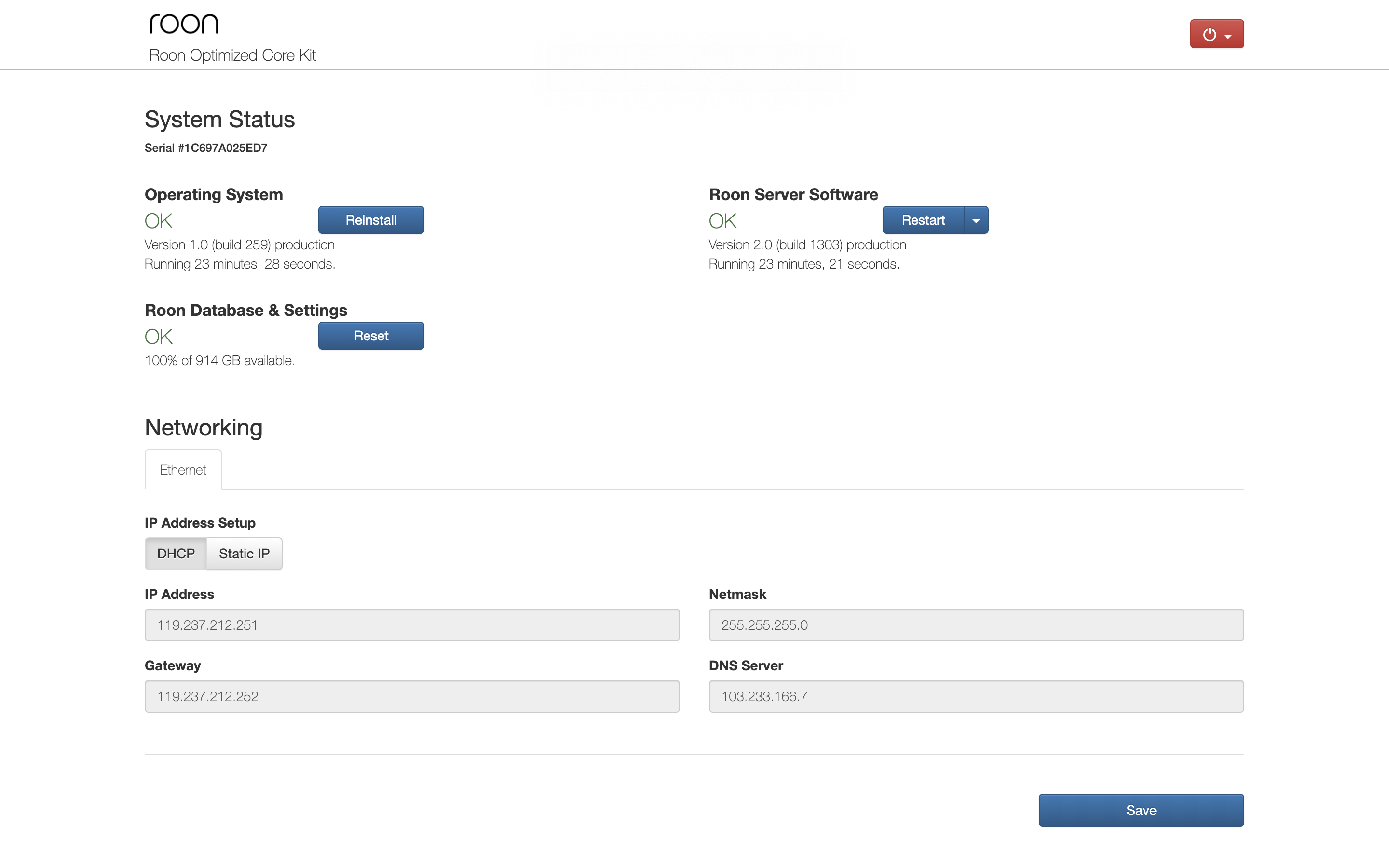Image resolution: width=1389 pixels, height=868 pixels.
Task: Click the Networking heading
Action: 204,428
